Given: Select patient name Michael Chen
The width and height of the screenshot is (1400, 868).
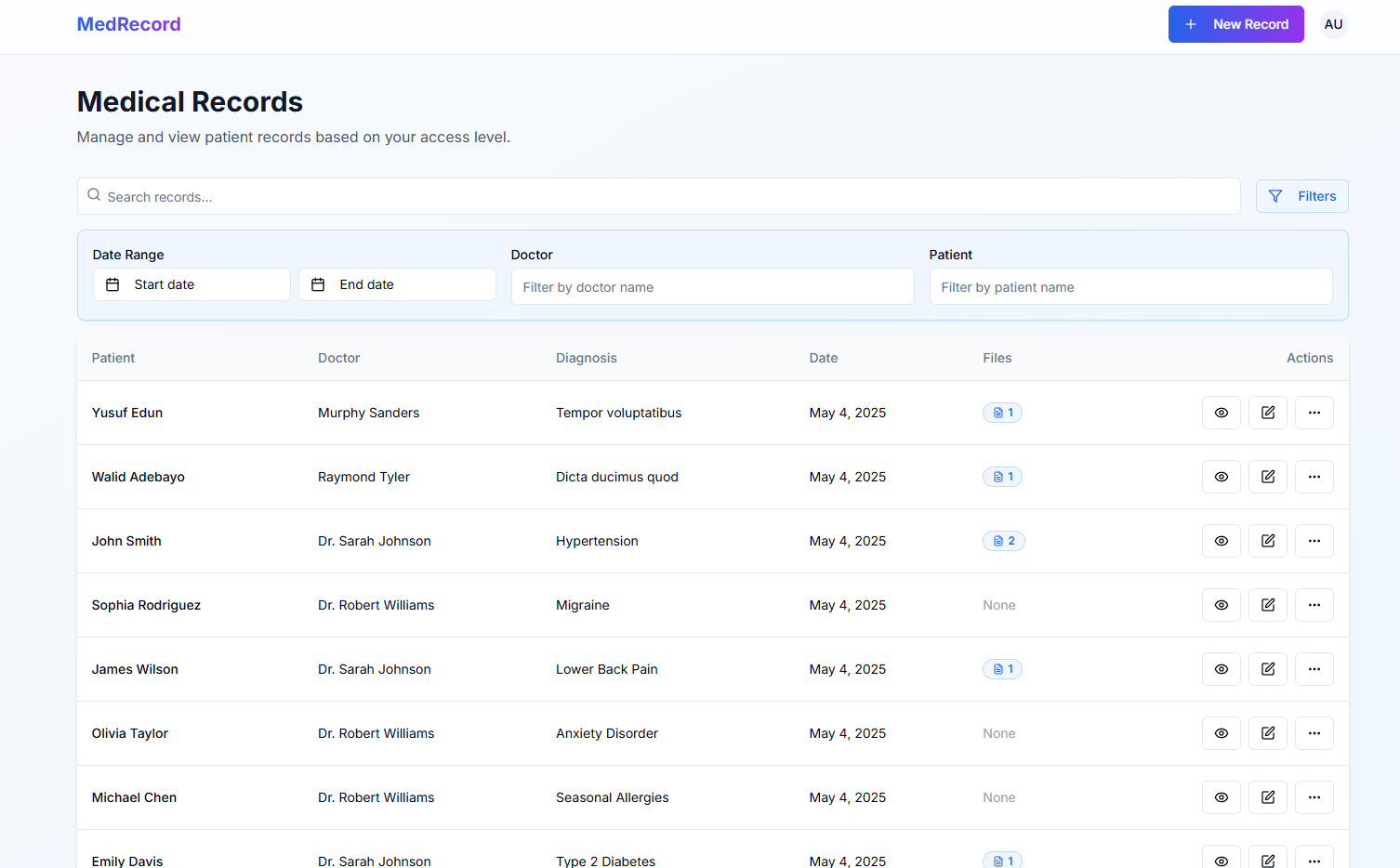Looking at the screenshot, I should [134, 797].
